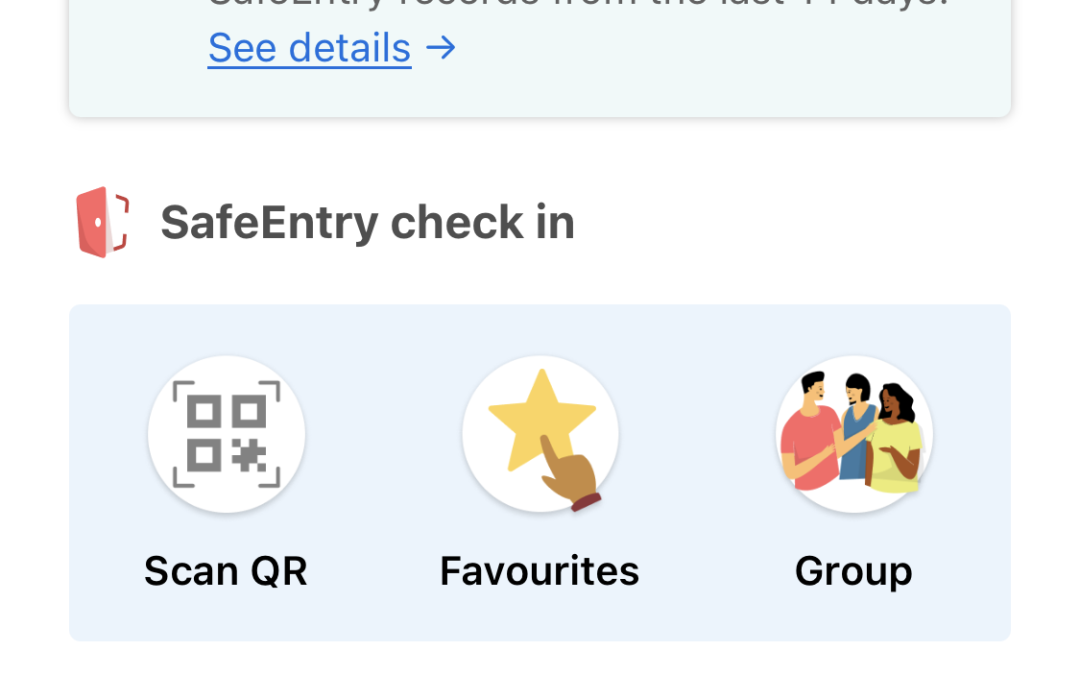Choose the Group text label

pos(854,571)
